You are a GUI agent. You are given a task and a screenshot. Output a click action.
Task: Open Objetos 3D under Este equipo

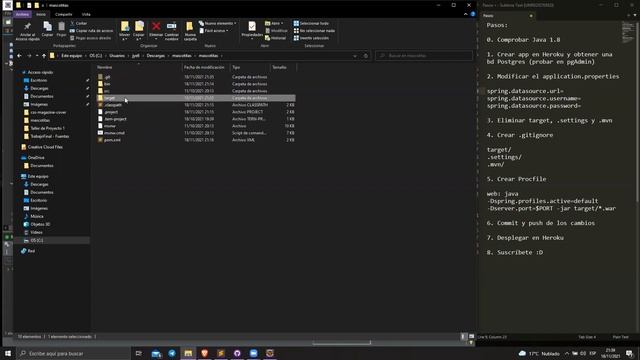point(37,224)
